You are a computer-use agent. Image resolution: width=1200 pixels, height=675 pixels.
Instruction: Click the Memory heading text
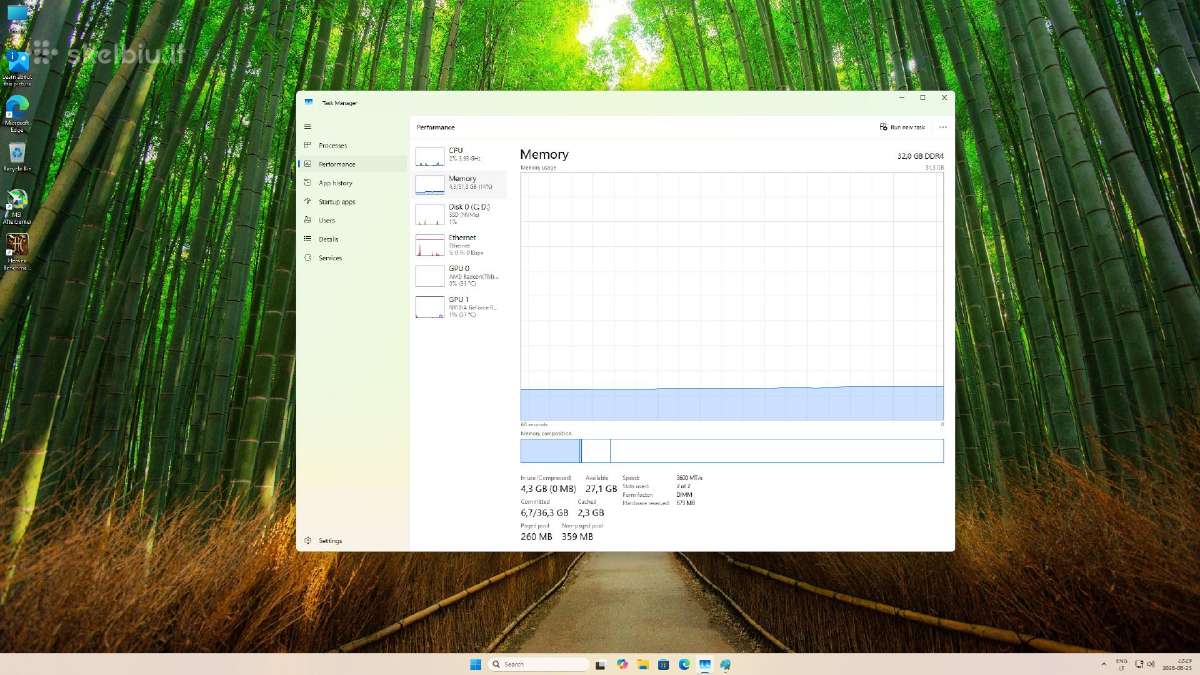544,154
